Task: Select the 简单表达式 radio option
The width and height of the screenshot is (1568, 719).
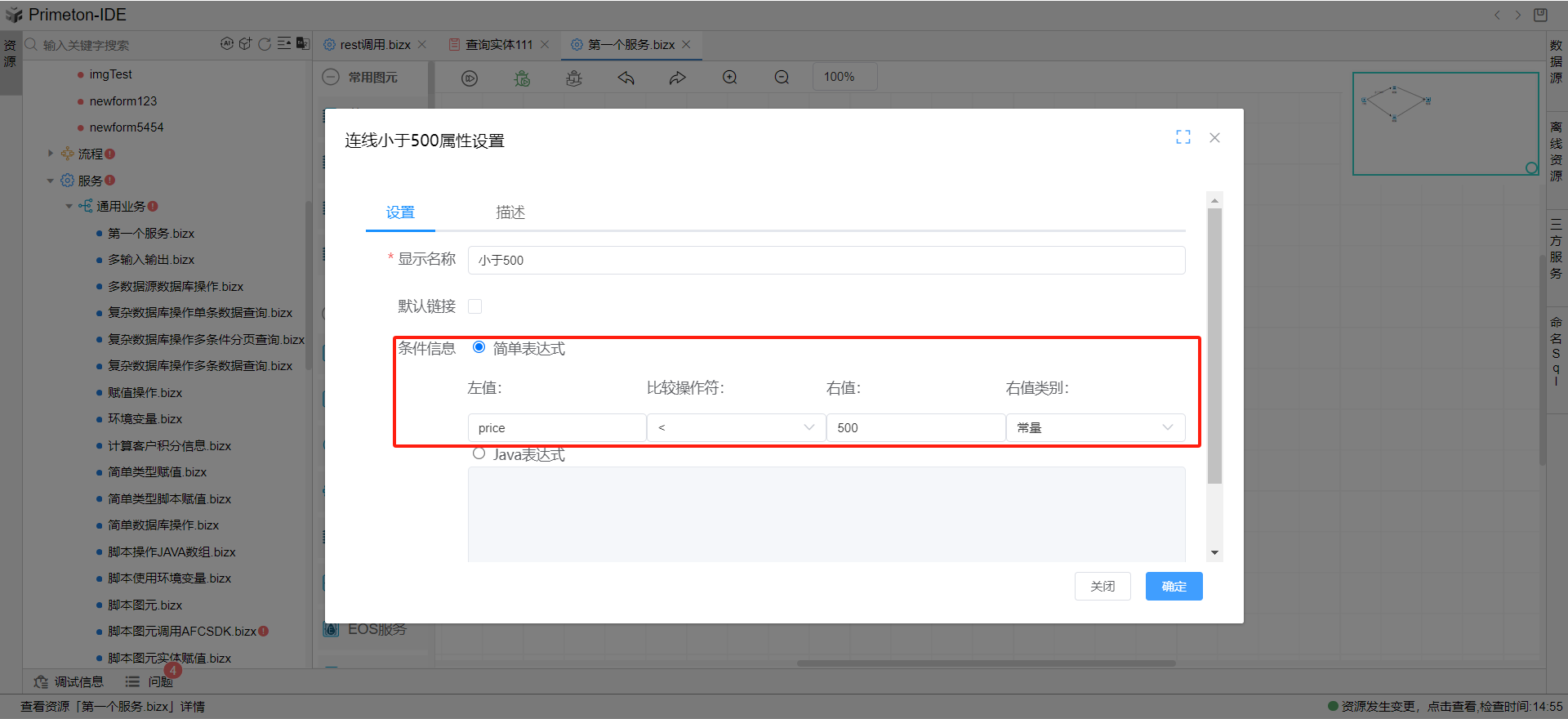Action: click(x=479, y=347)
